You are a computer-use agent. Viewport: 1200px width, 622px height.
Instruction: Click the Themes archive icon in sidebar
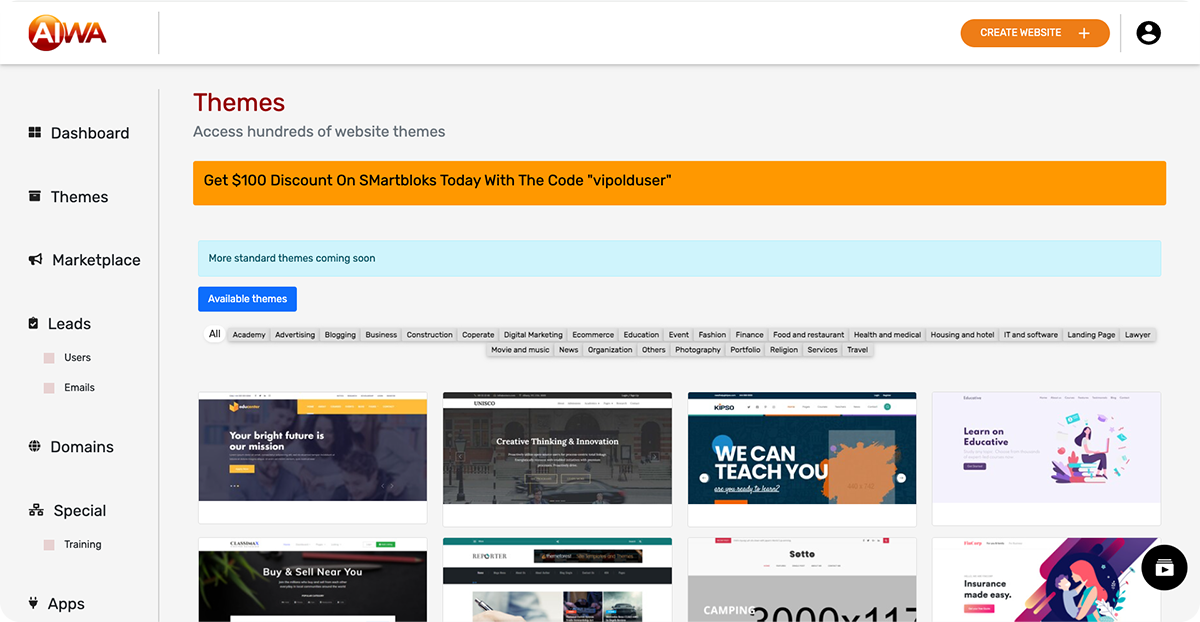35,196
